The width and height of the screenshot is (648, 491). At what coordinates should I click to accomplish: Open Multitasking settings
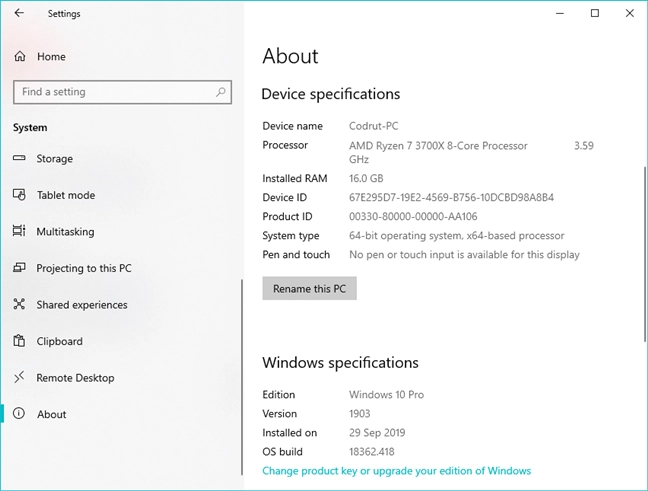coord(65,231)
